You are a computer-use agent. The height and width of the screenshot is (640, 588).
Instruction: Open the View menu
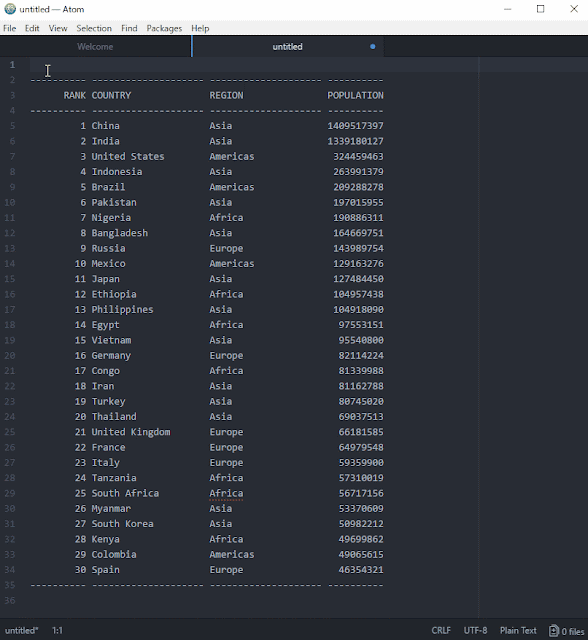click(58, 28)
